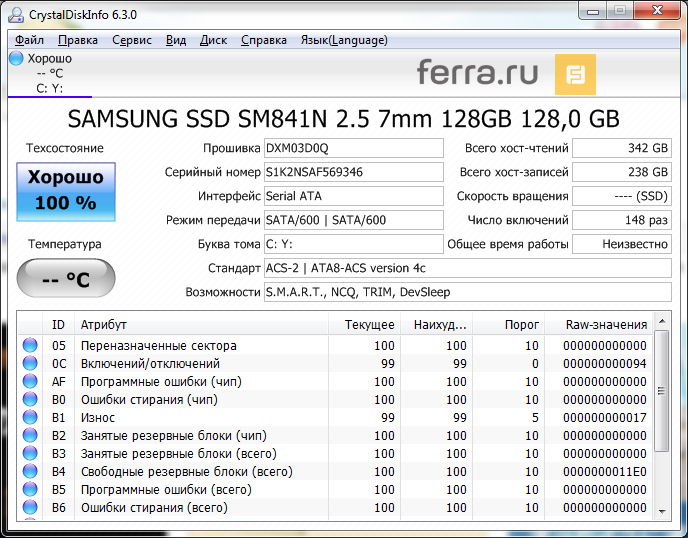The height and width of the screenshot is (538, 688).
Task: Select the row Переназначенные сектора
Action: pos(335,345)
